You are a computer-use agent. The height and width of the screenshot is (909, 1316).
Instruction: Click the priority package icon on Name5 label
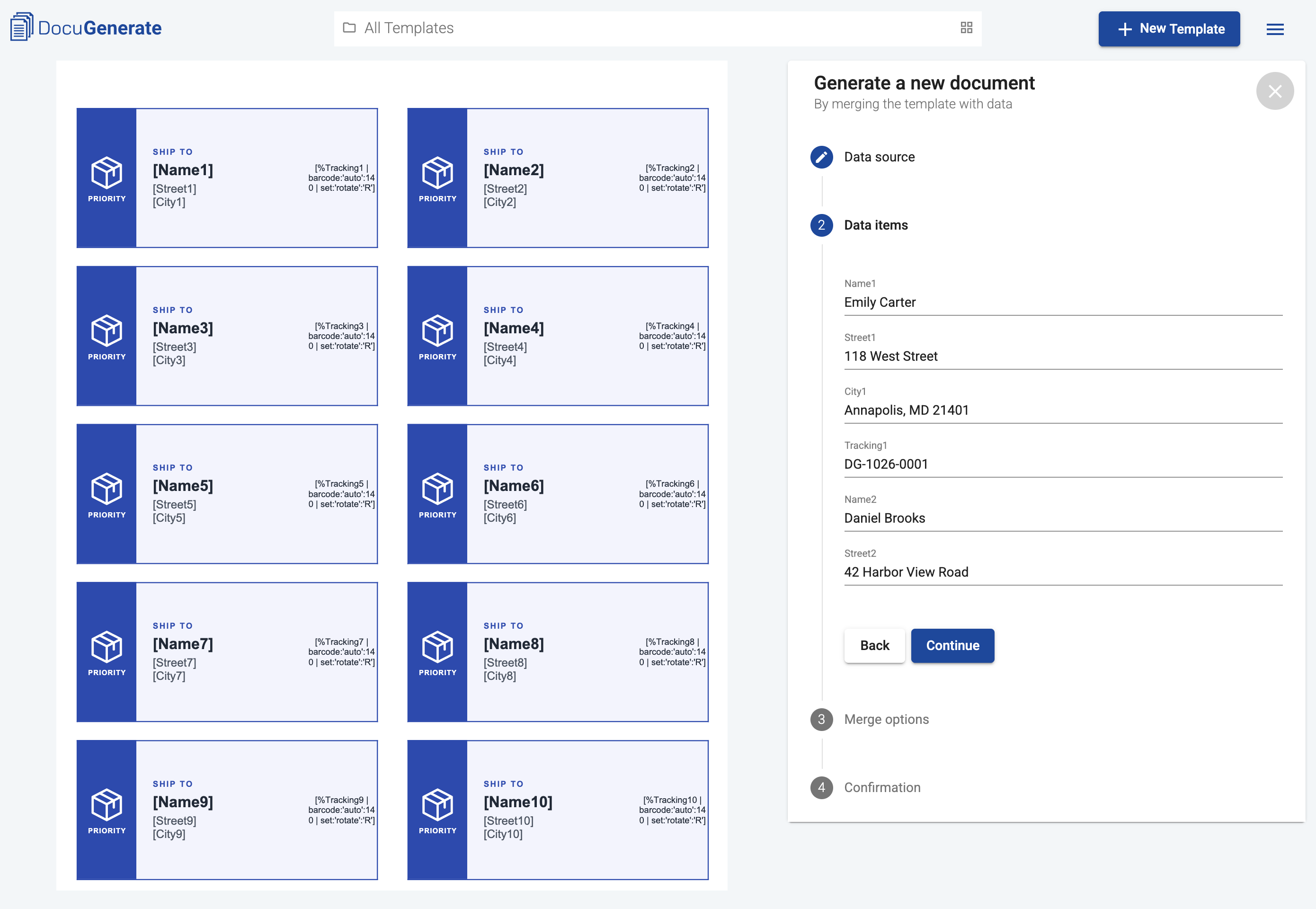[107, 488]
